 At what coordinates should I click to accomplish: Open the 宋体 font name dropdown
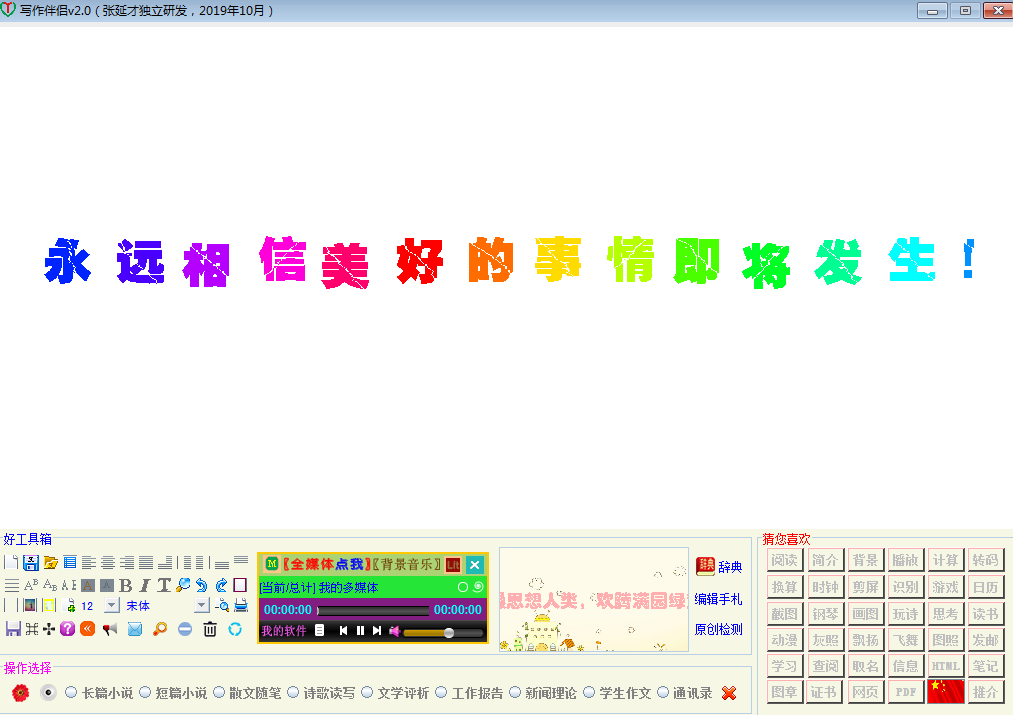[202, 606]
